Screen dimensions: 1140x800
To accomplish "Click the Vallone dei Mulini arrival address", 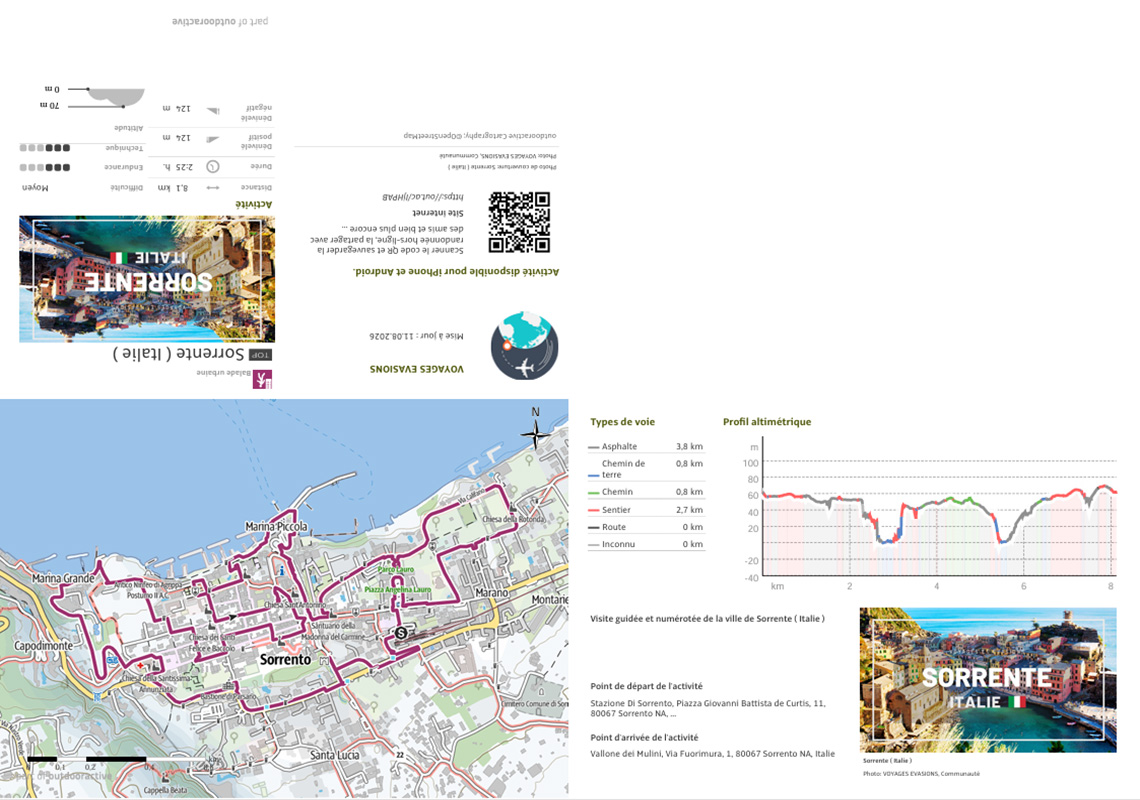I will pyautogui.click(x=712, y=754).
